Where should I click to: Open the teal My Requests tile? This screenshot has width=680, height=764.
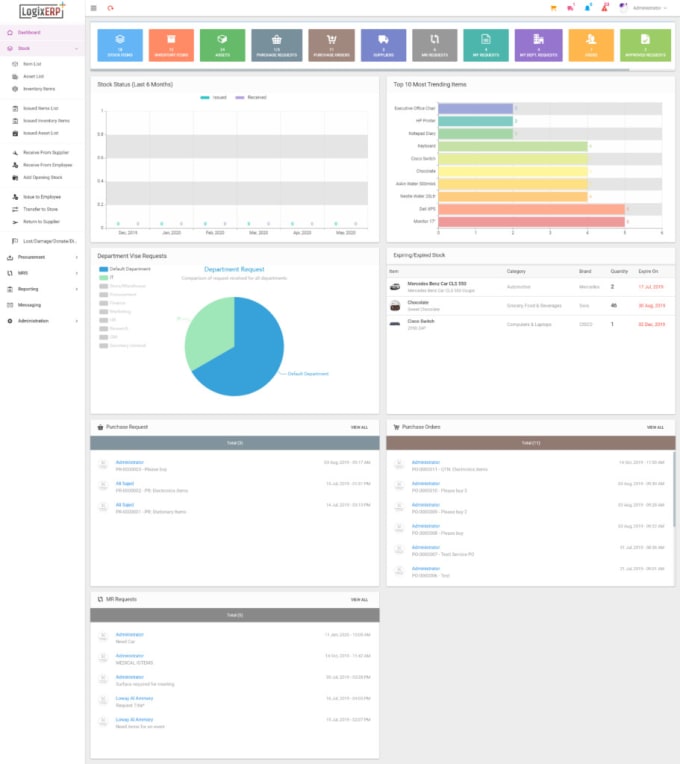tap(486, 45)
